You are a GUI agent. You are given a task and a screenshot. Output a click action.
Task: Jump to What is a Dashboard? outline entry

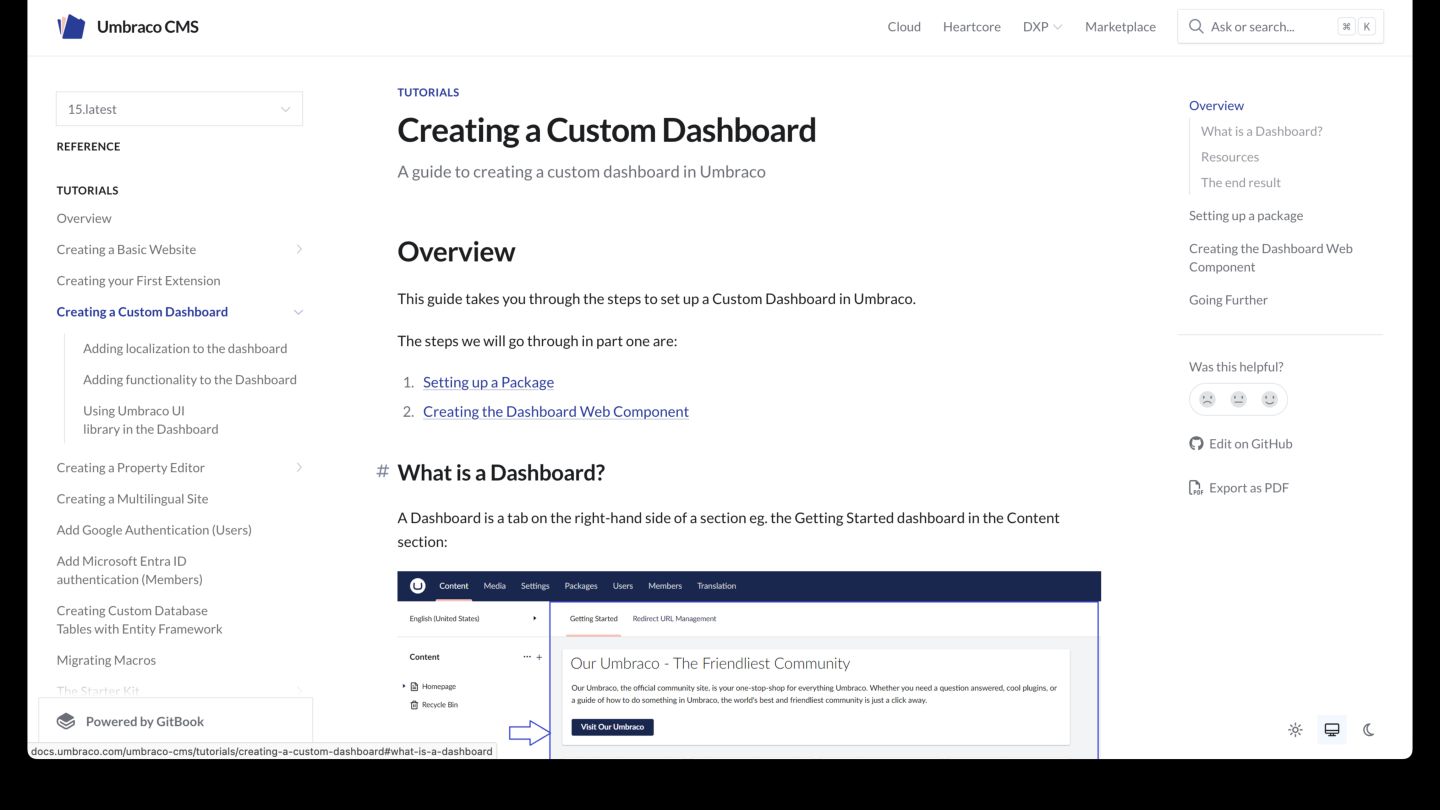1261,131
